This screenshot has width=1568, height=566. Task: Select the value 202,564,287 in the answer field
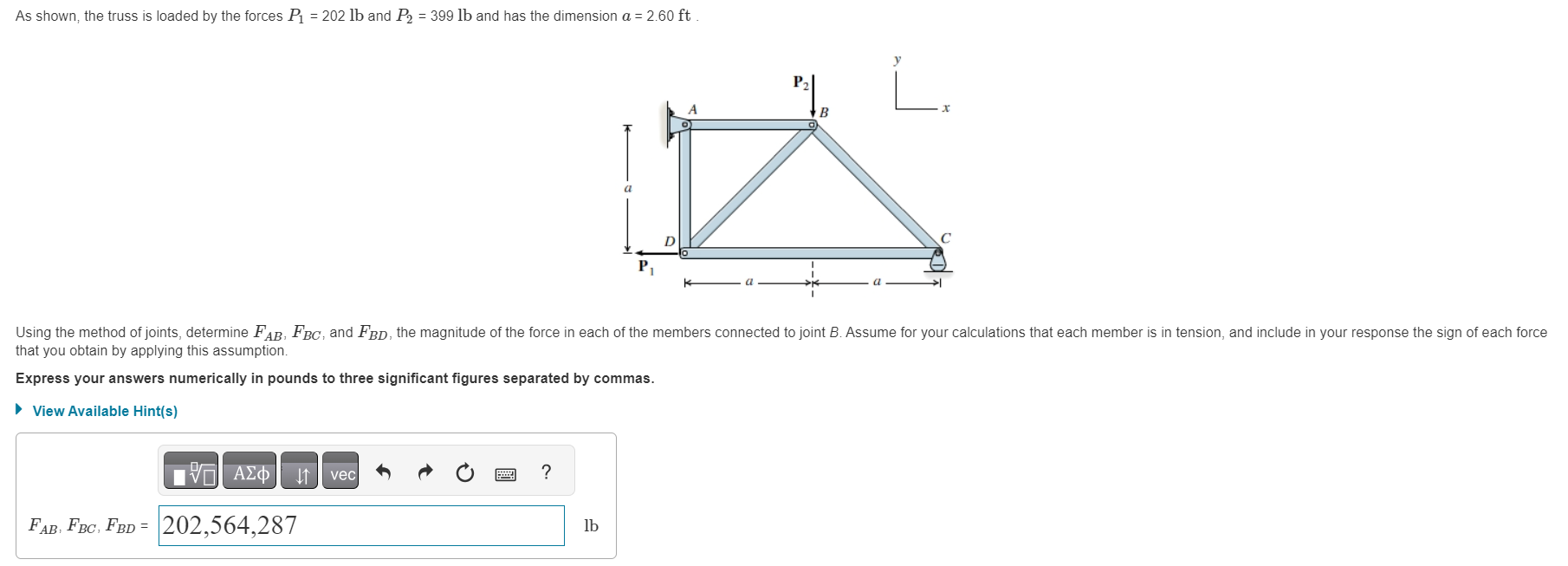point(230,525)
